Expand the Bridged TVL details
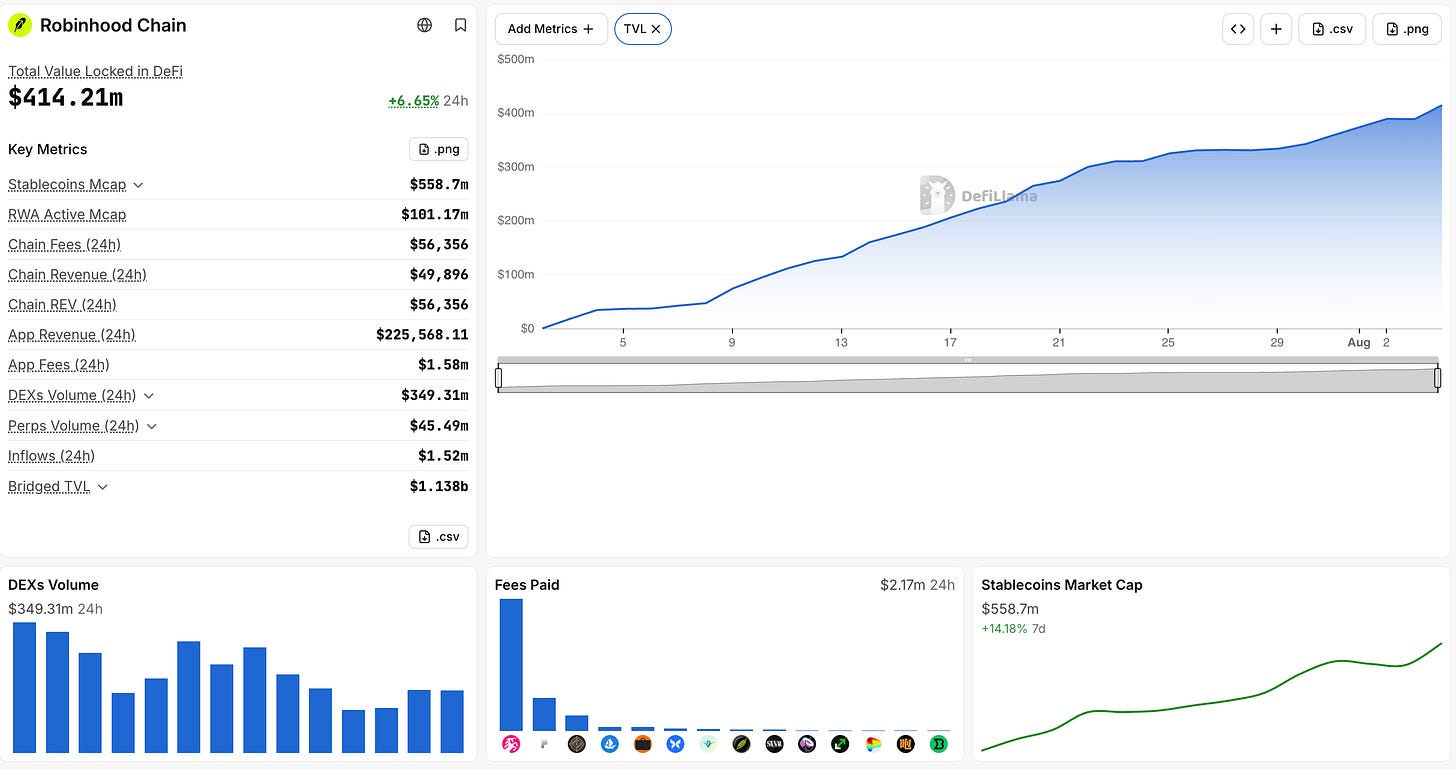 103,487
